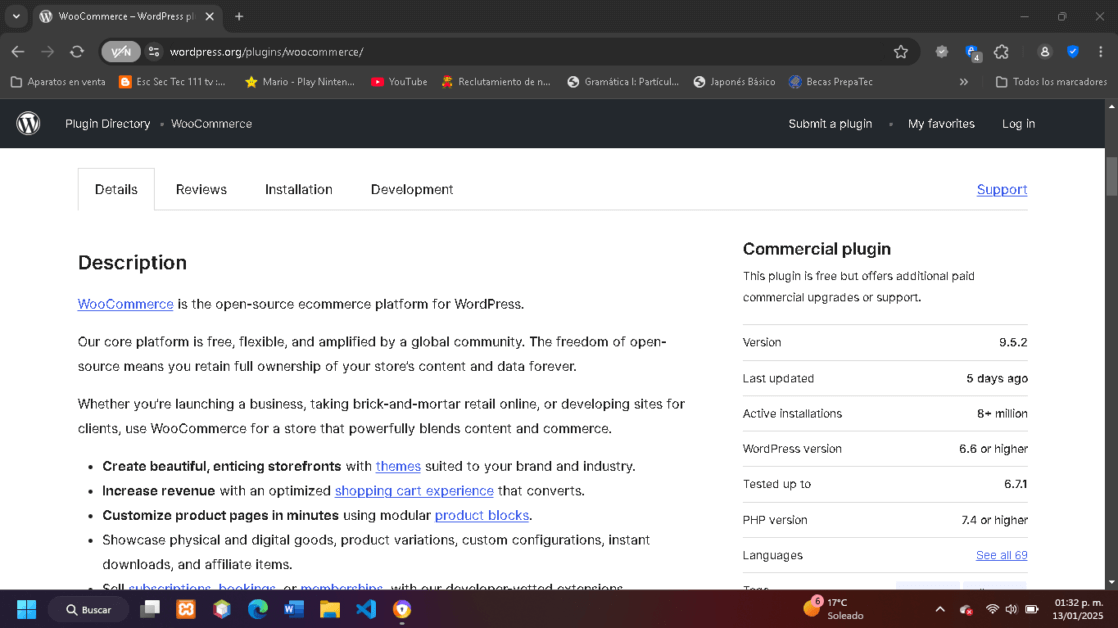This screenshot has width=1118, height=628.
Task: Click the Support link
Action: coord(1001,189)
